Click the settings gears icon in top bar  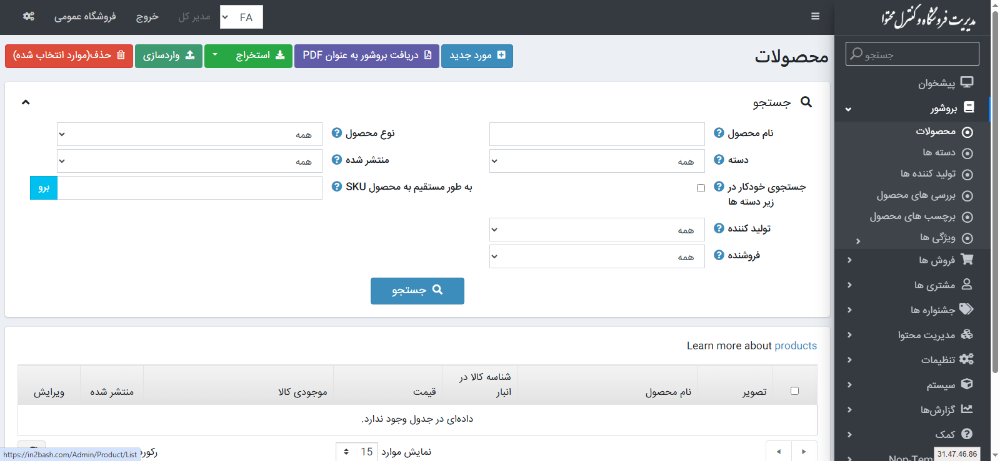(x=28, y=17)
